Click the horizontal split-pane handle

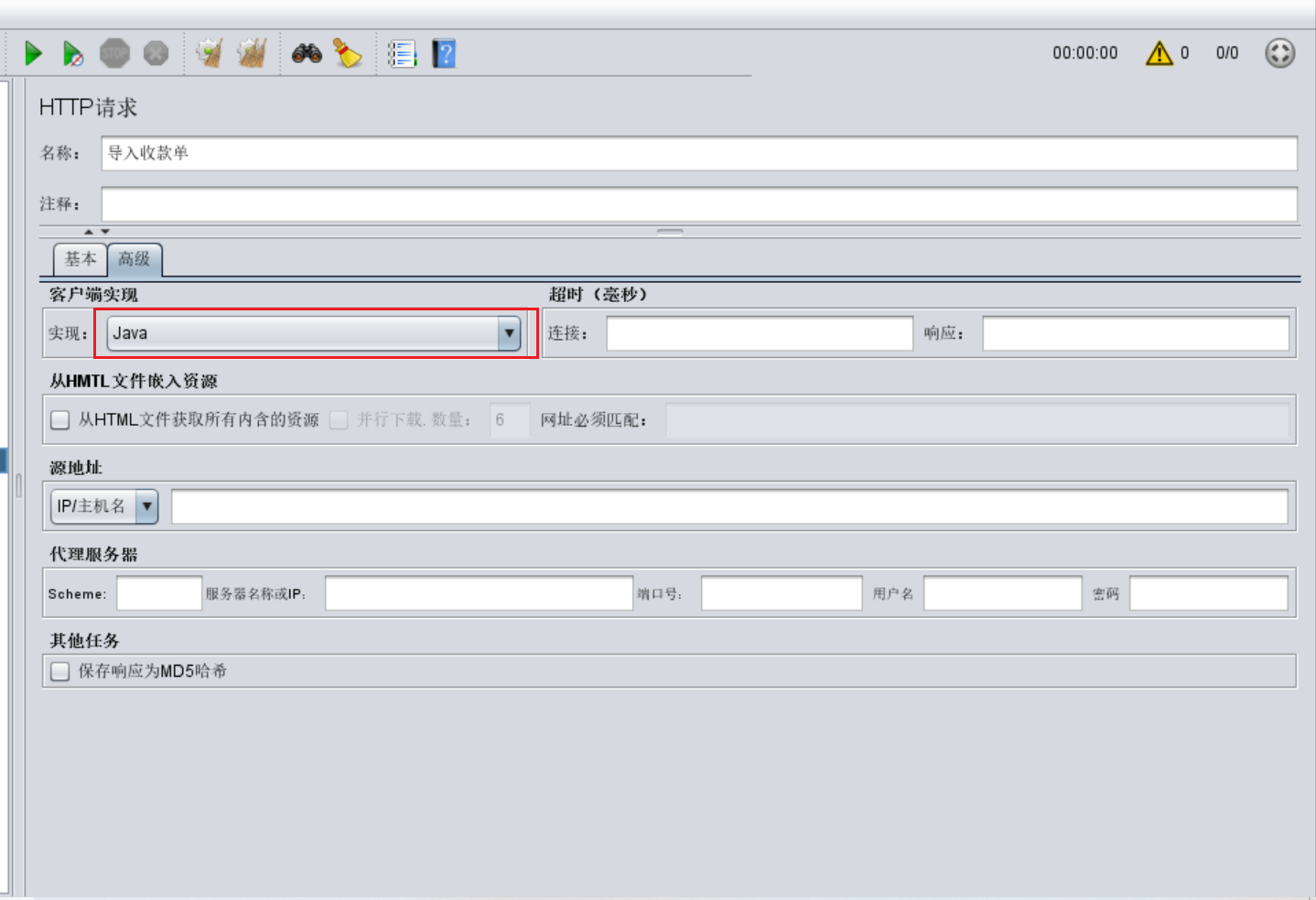pos(670,232)
